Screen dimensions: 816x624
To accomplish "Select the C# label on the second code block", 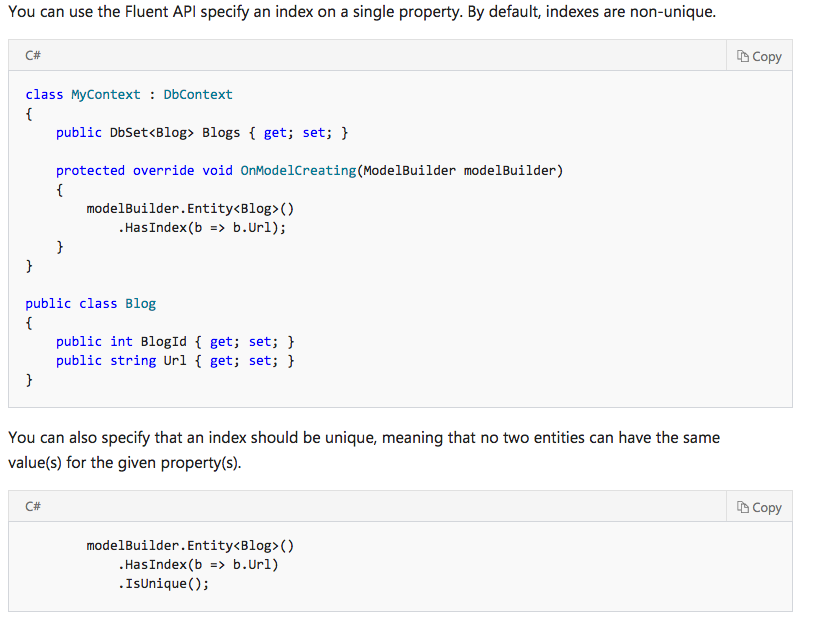I will [x=32, y=506].
